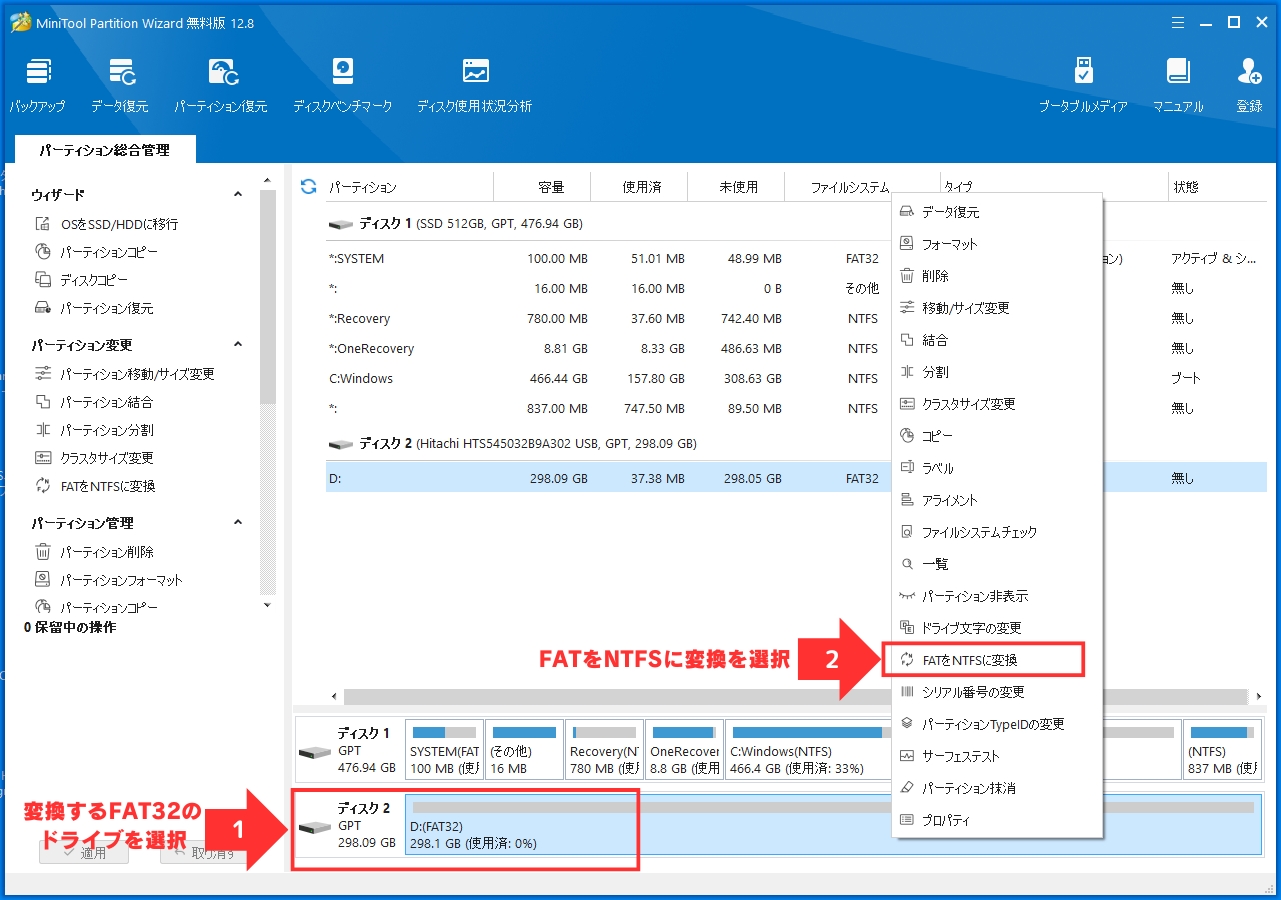The width and height of the screenshot is (1281, 900).
Task: Choose 削除 from the context menu
Action: (x=997, y=276)
